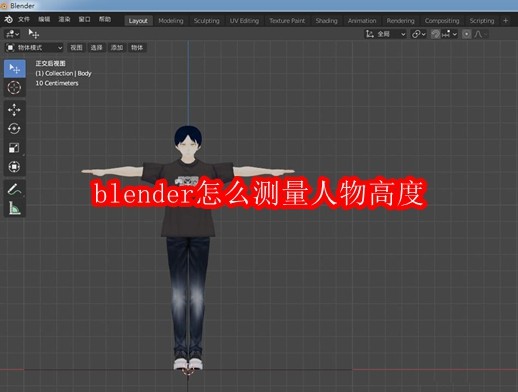518x392 pixels.
Task: Open the 渲染 (Render) menu
Action: coord(64,19)
